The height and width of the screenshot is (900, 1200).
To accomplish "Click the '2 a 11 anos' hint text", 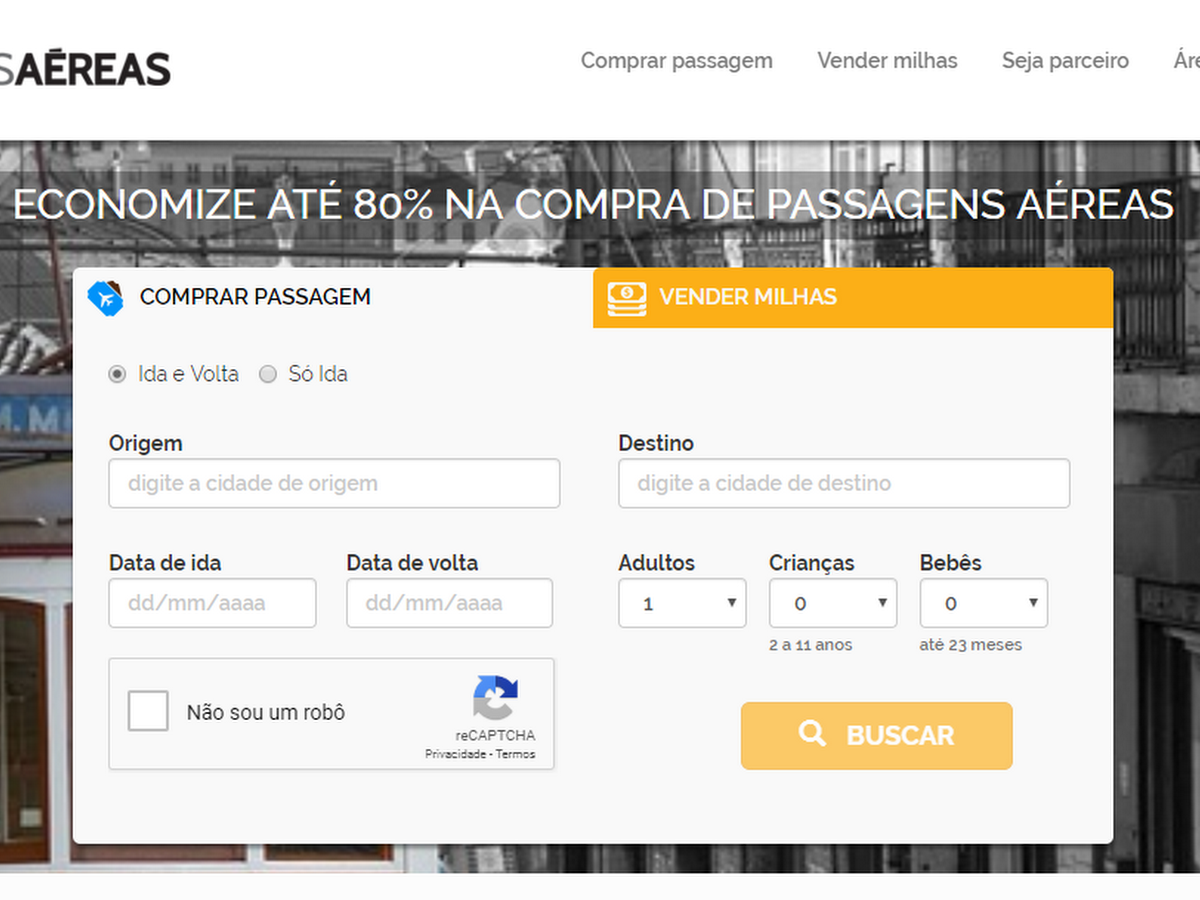I will click(811, 645).
